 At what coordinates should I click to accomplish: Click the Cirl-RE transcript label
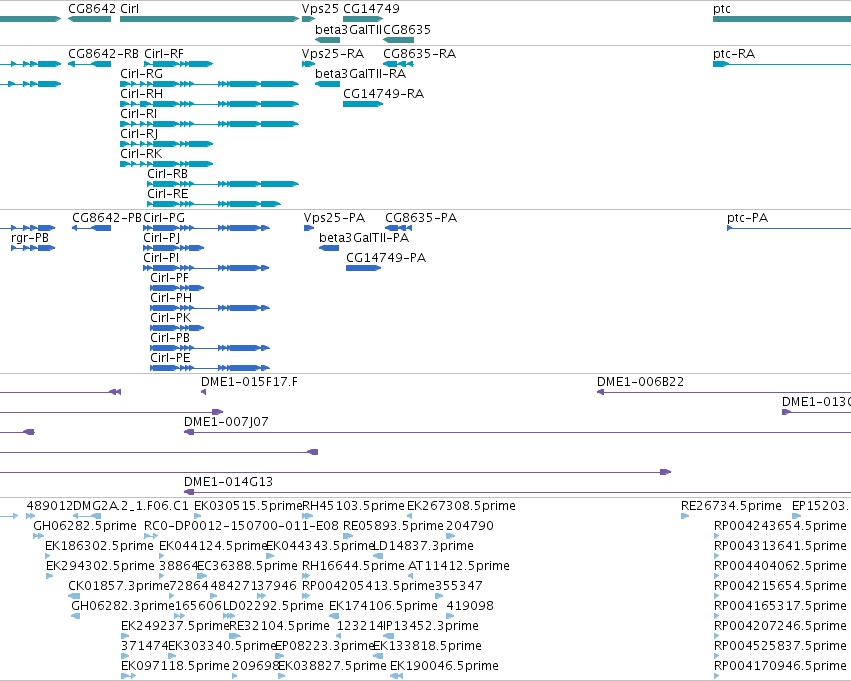(x=168, y=194)
